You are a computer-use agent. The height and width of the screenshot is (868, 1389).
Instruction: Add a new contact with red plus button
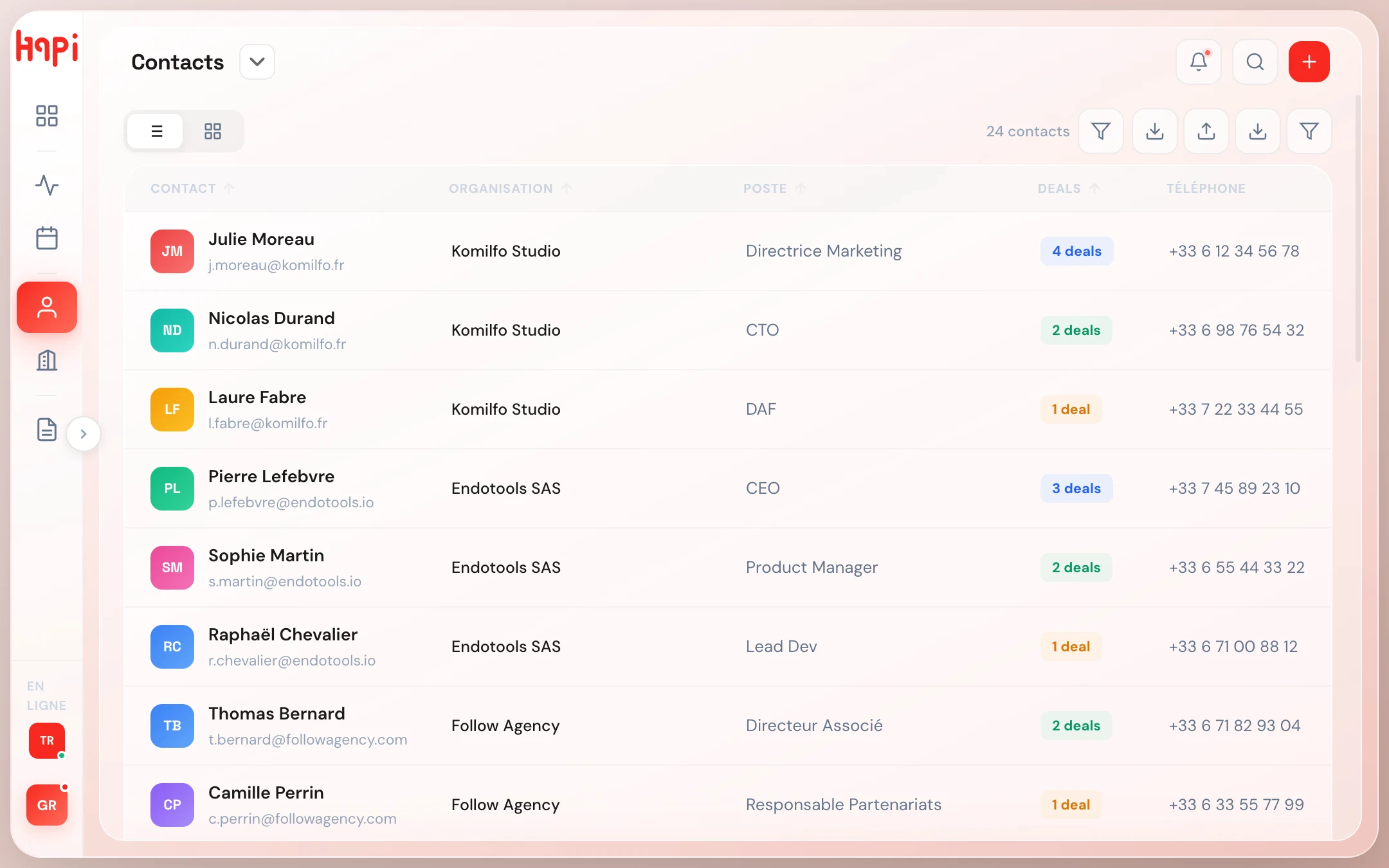[x=1309, y=62]
